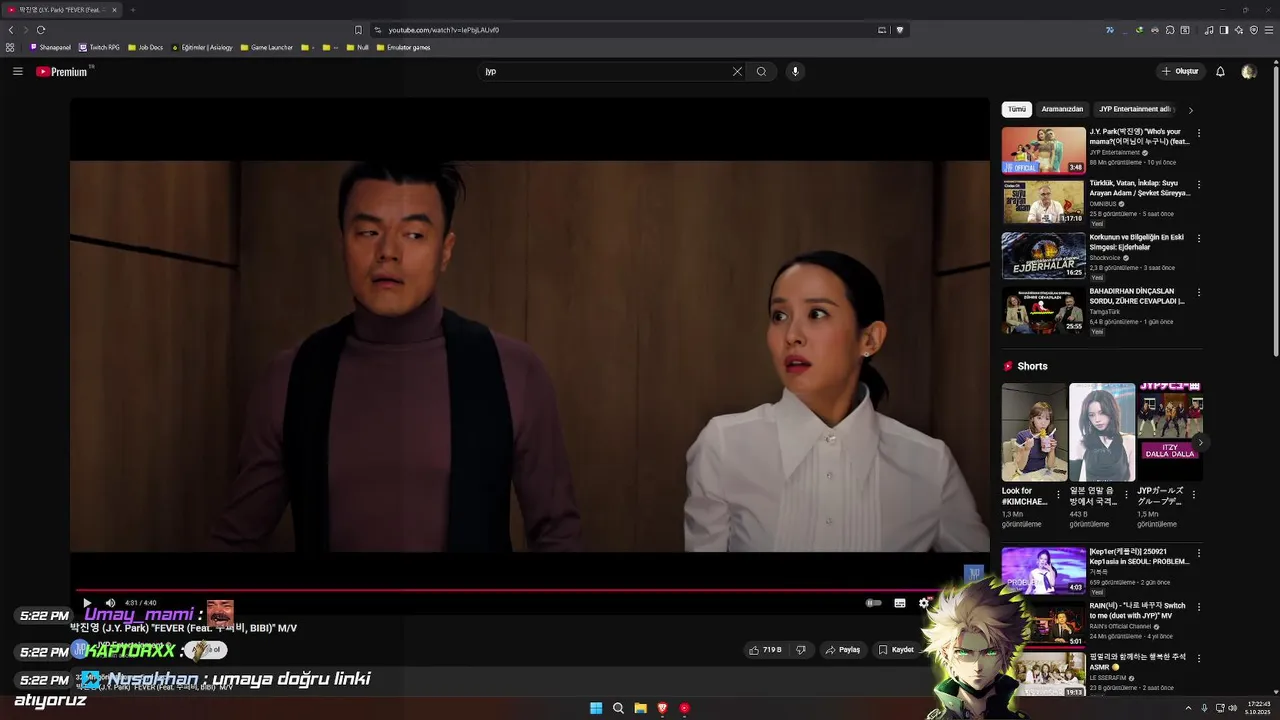This screenshot has height=720, width=1280.
Task: Open the browser main menu
Action: tap(1269, 30)
